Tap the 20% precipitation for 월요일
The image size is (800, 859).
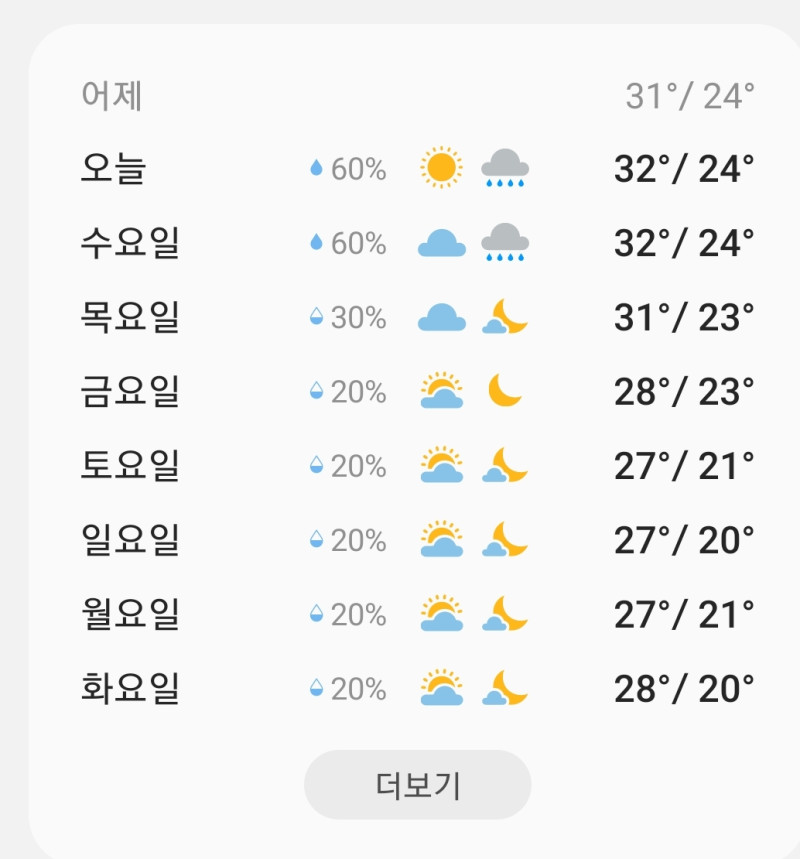[358, 615]
